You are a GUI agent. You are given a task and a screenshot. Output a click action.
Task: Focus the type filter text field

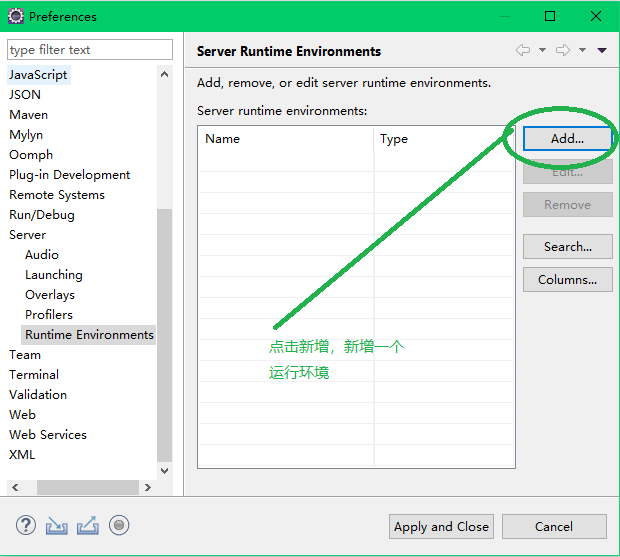[x=90, y=50]
